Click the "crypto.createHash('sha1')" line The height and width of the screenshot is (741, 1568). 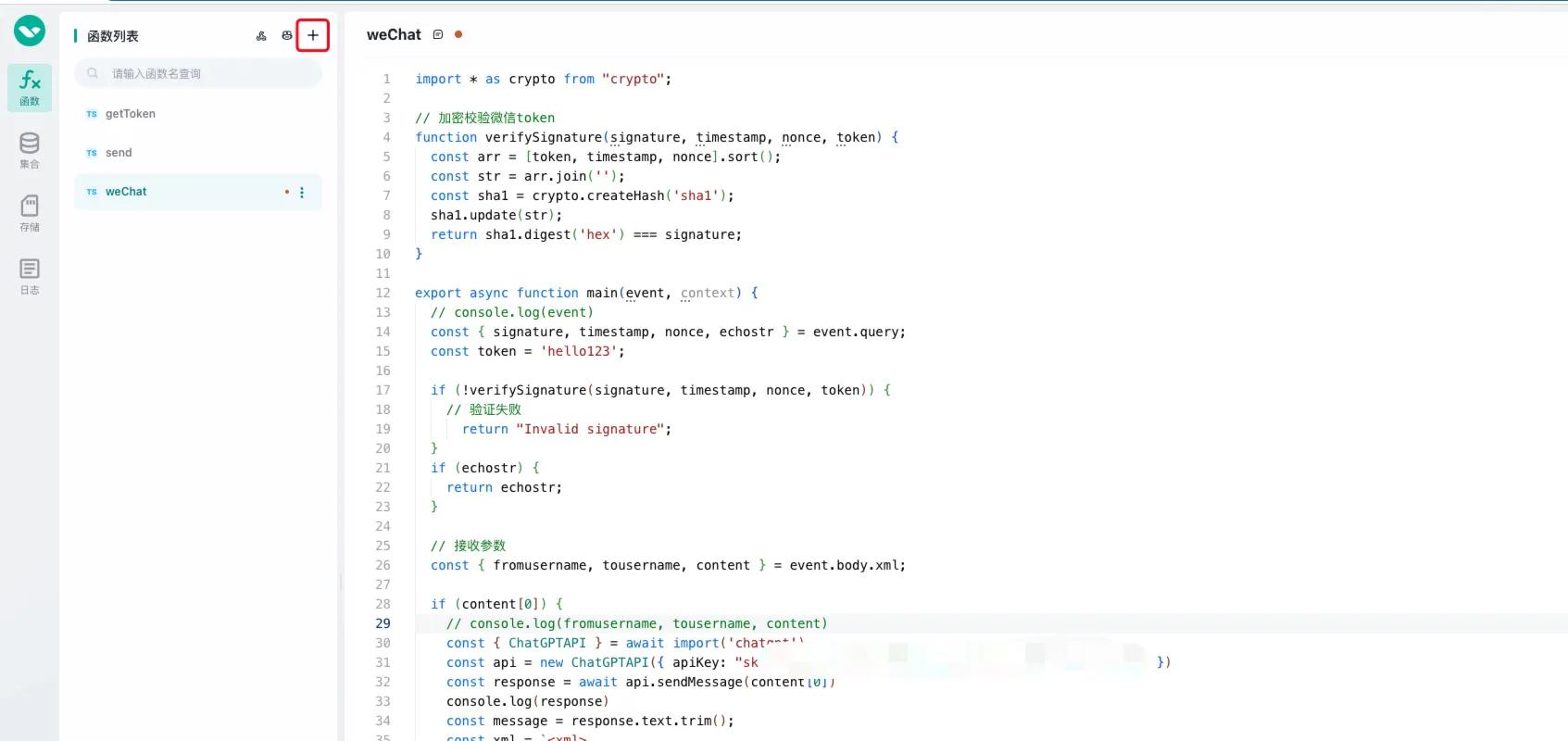583,195
